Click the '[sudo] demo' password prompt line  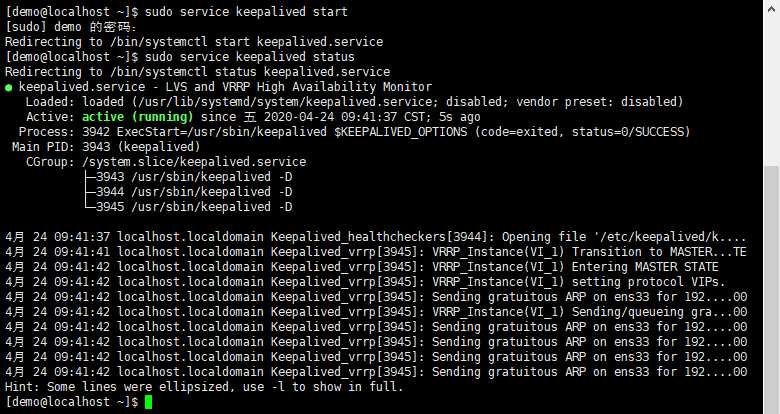pyautogui.click(x=71, y=27)
